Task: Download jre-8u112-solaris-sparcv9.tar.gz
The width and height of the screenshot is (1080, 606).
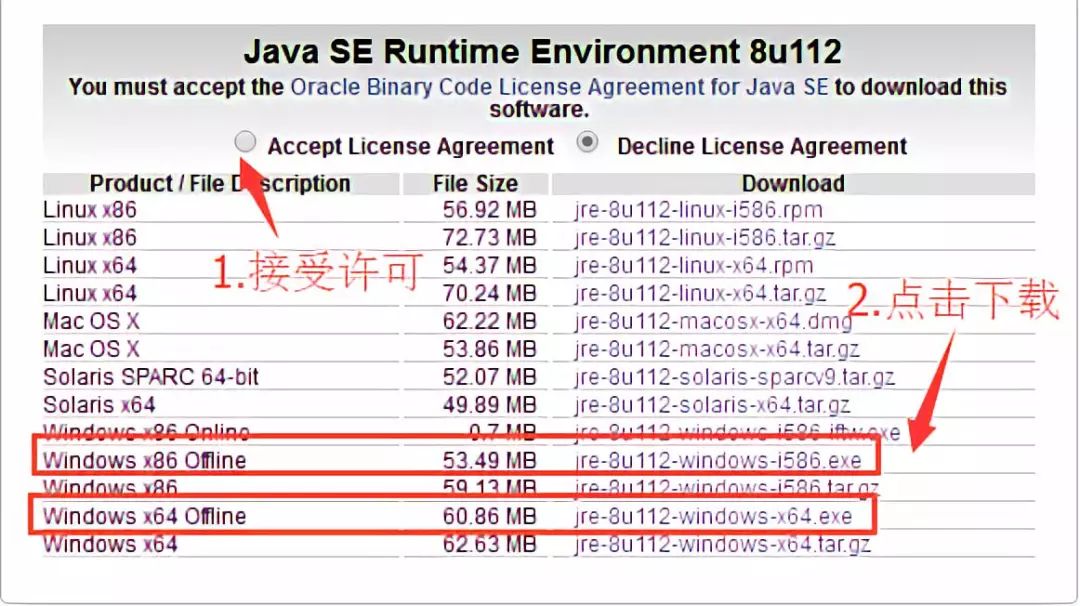Action: click(x=734, y=377)
